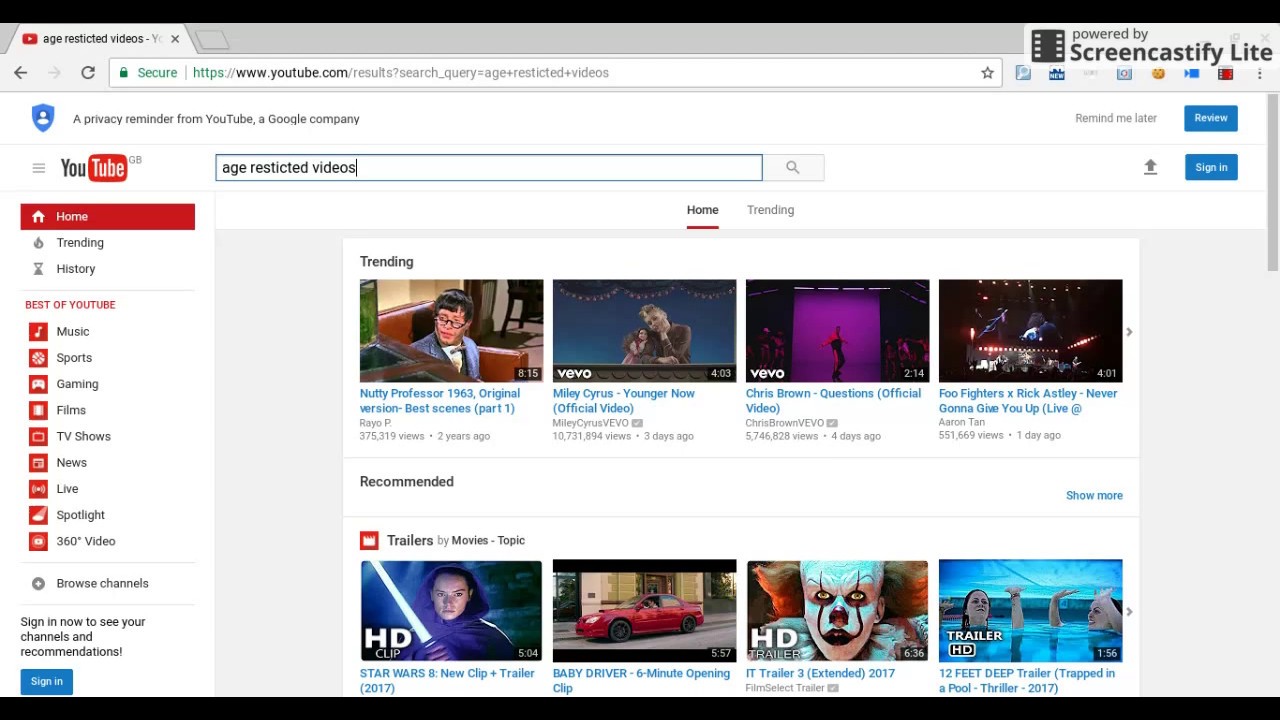Reload the page with refresh icon
This screenshot has height=720, width=1280.
(x=88, y=72)
